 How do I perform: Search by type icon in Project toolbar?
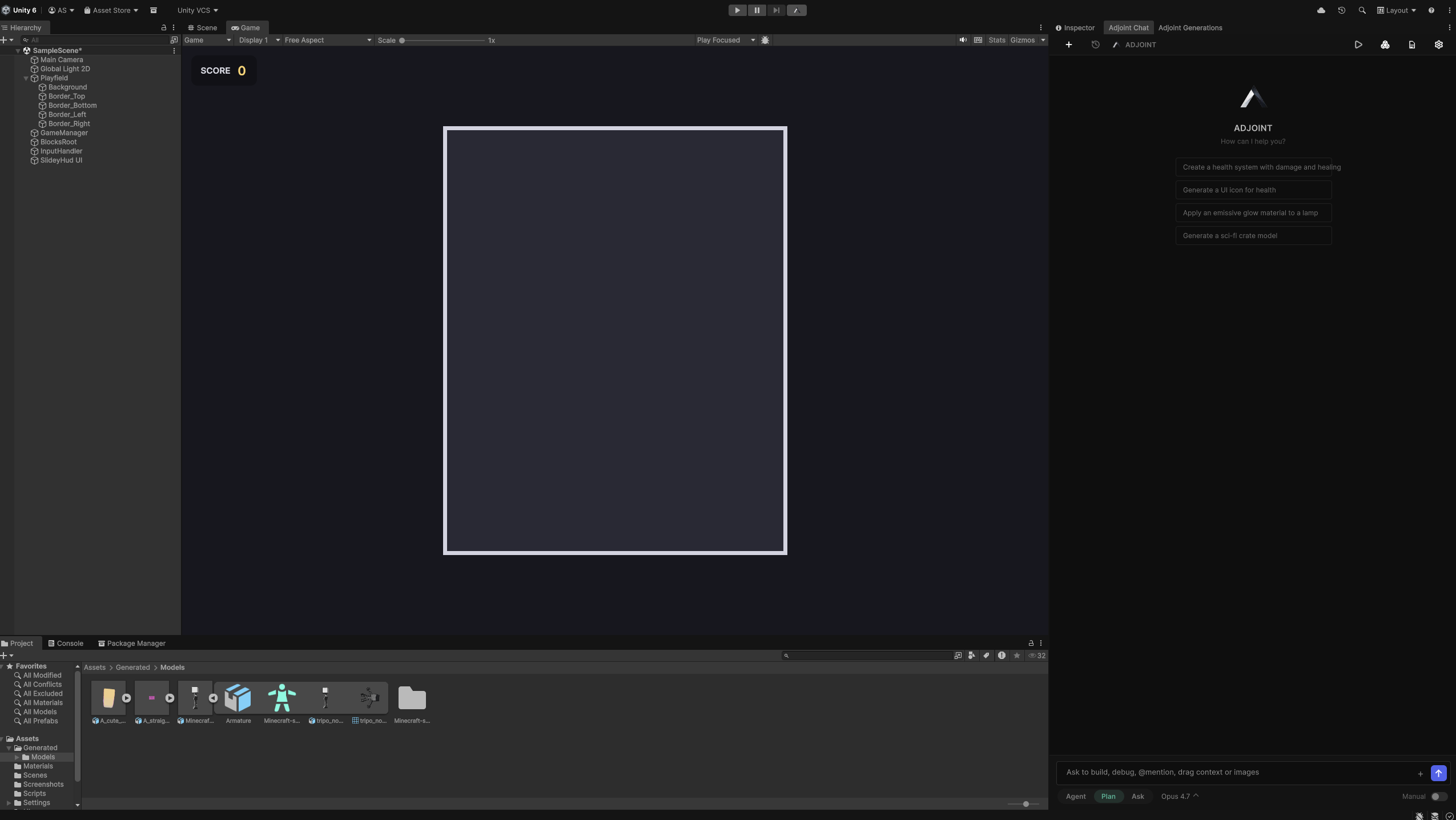[972, 656]
